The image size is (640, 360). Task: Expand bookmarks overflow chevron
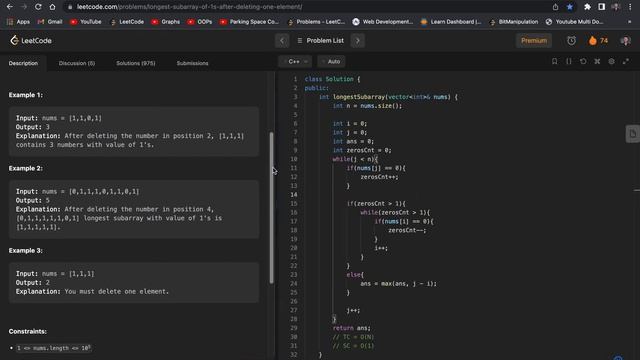(x=630, y=22)
